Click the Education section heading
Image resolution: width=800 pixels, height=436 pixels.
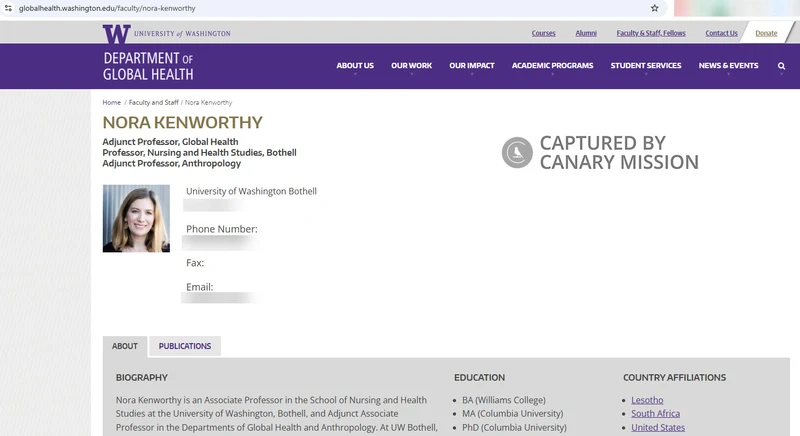[x=479, y=378]
